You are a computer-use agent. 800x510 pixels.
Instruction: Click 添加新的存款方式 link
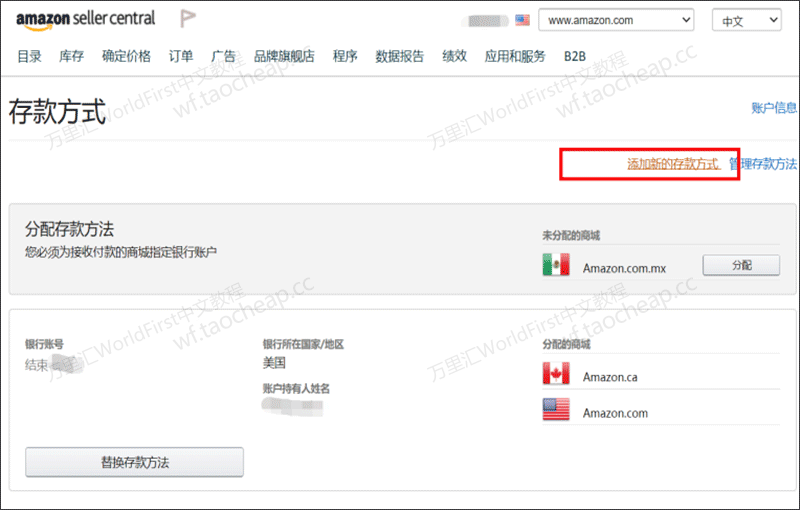pyautogui.click(x=673, y=164)
